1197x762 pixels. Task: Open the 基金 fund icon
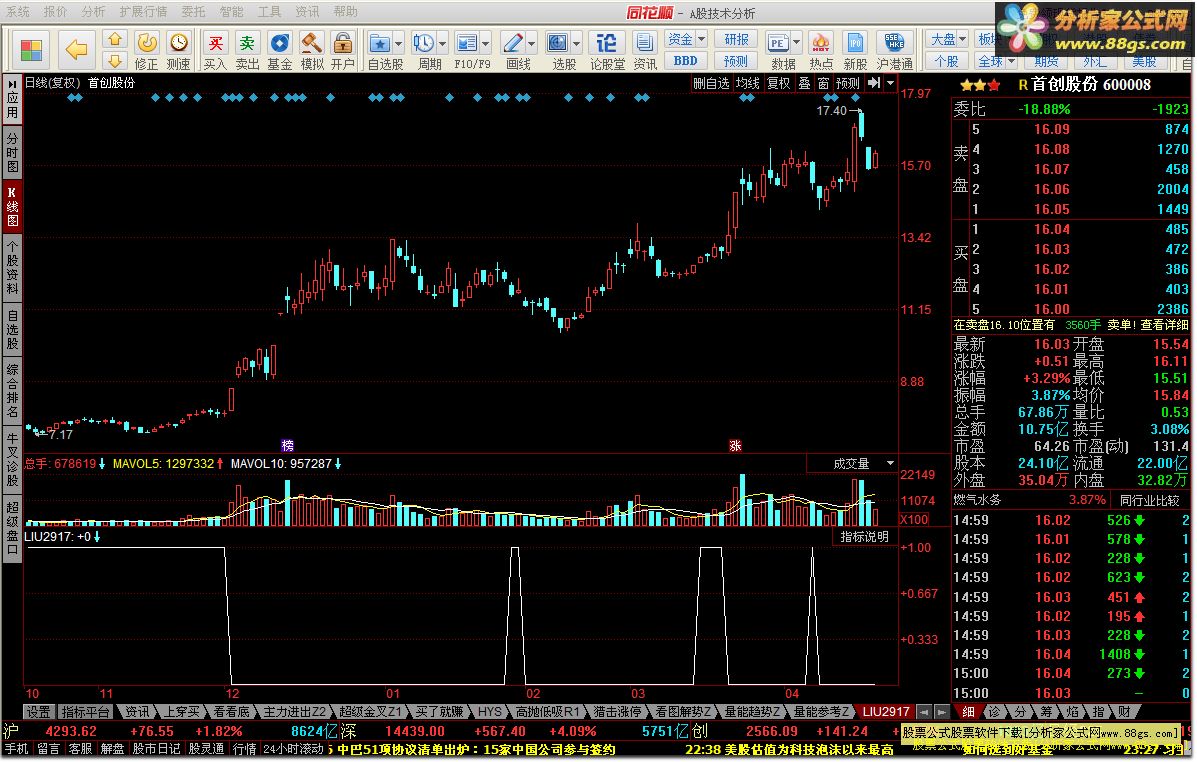[x=279, y=43]
